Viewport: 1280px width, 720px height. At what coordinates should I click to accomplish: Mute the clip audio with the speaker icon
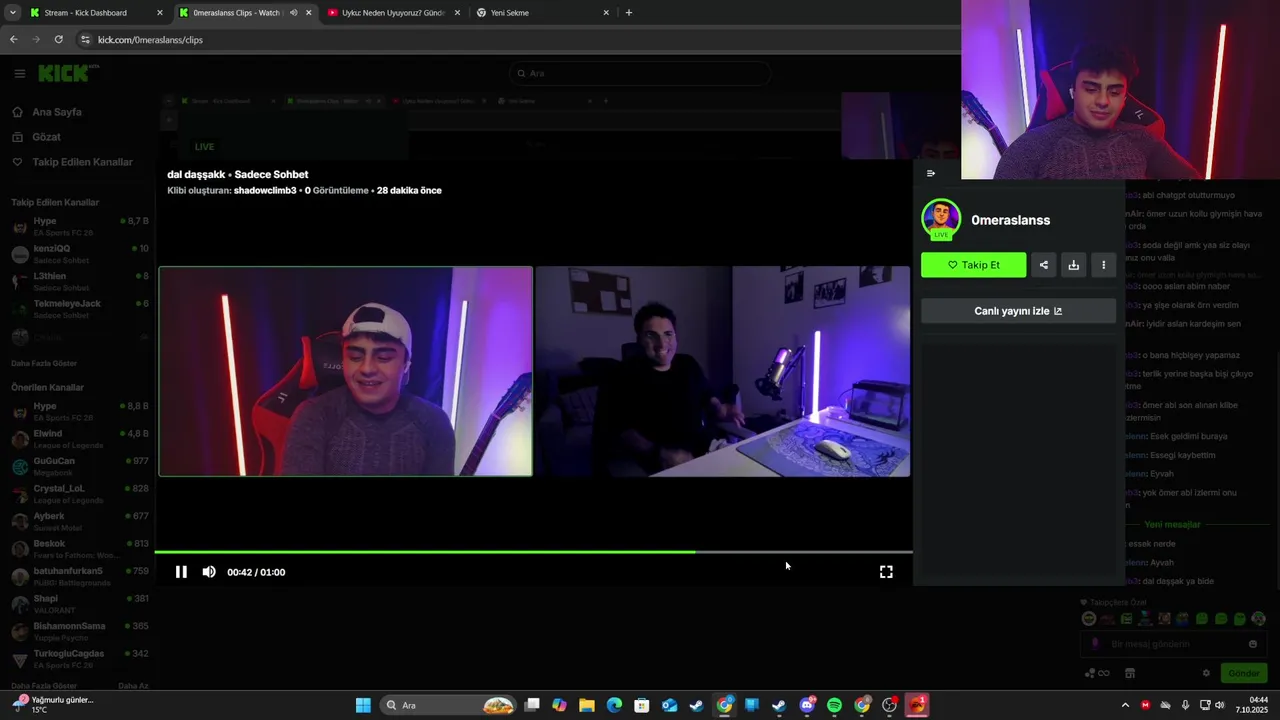209,572
